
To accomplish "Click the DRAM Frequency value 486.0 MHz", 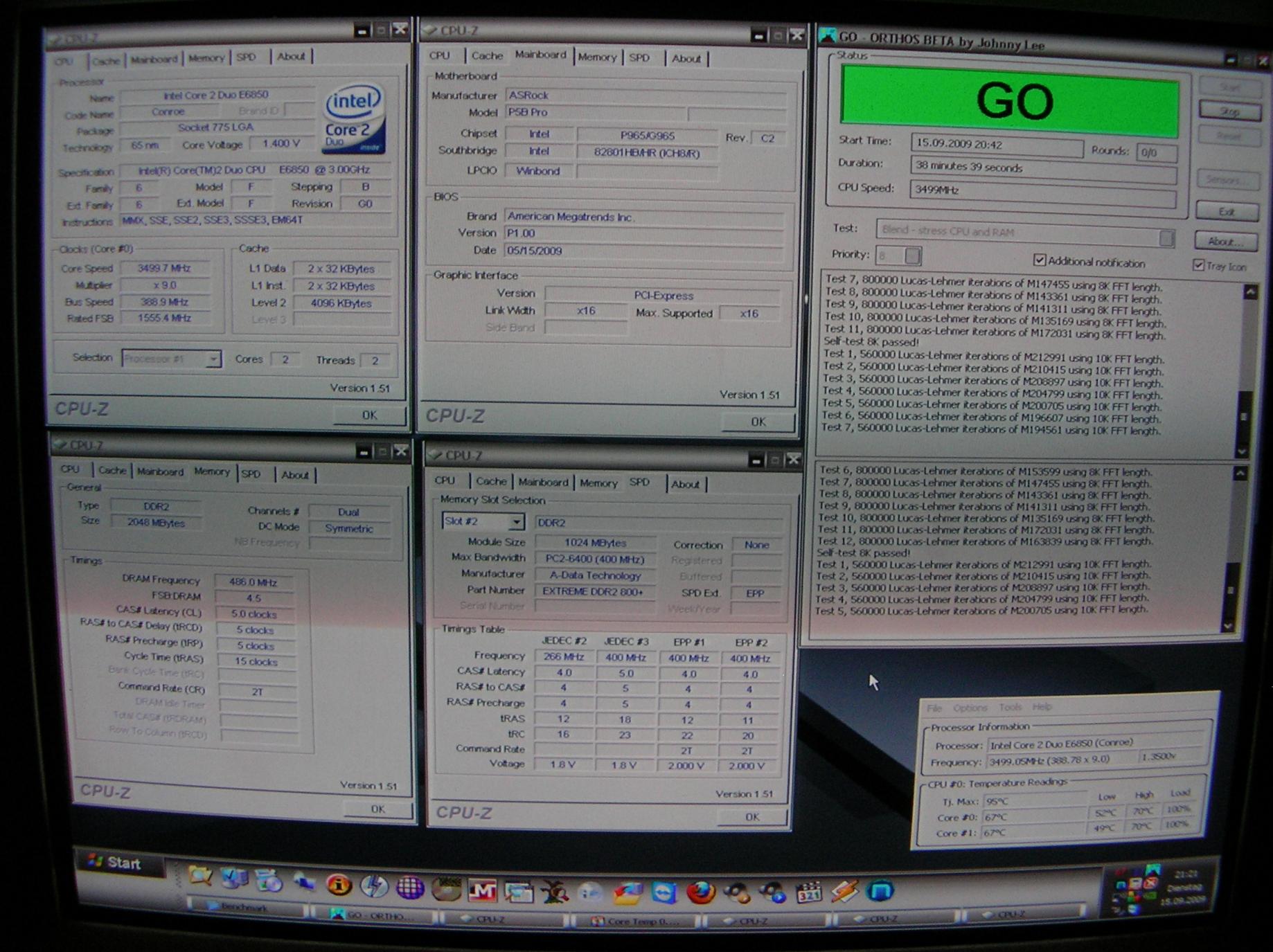I will coord(254,582).
